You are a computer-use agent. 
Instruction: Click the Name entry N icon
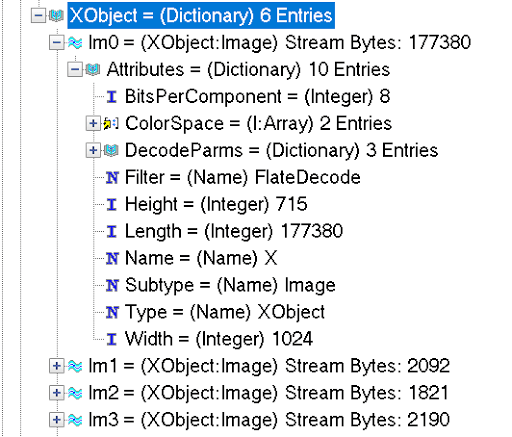[x=112, y=258]
